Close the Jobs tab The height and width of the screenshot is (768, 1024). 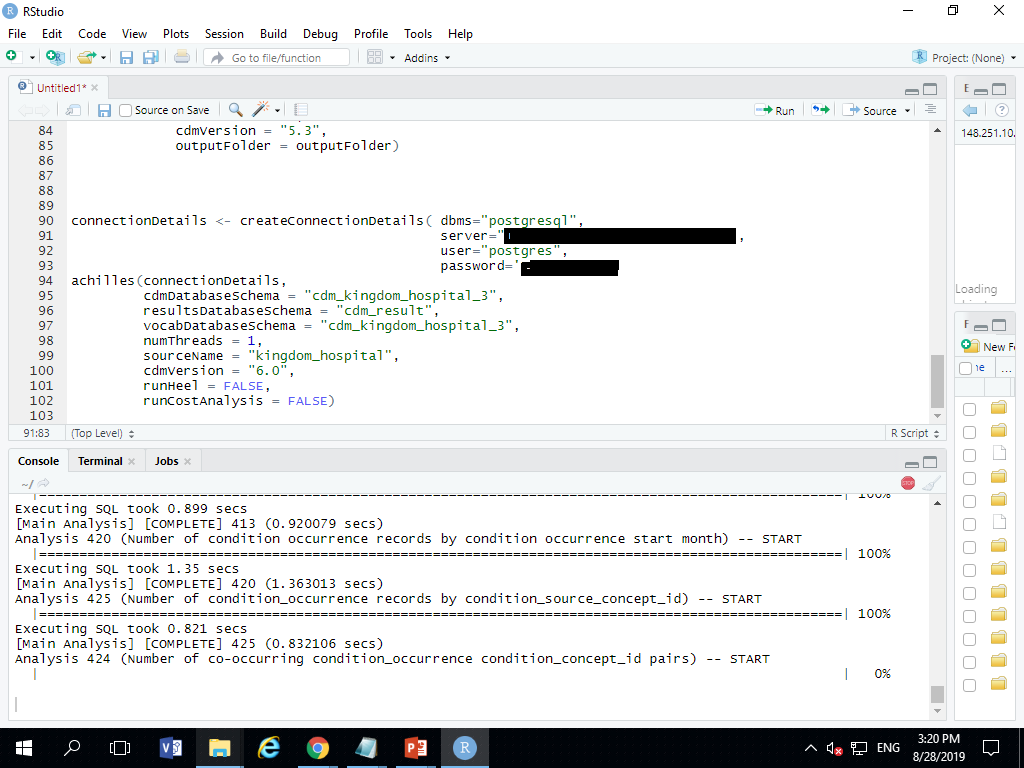(x=187, y=461)
